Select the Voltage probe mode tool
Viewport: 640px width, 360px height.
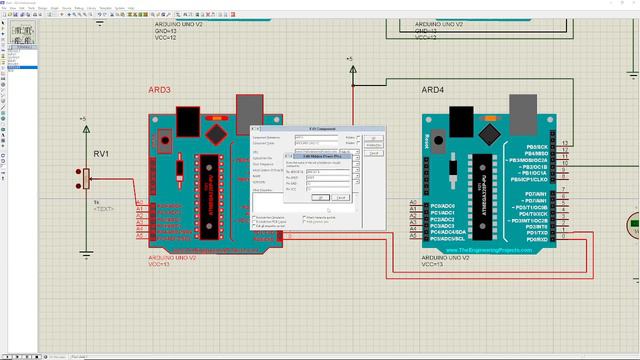tap(3, 90)
